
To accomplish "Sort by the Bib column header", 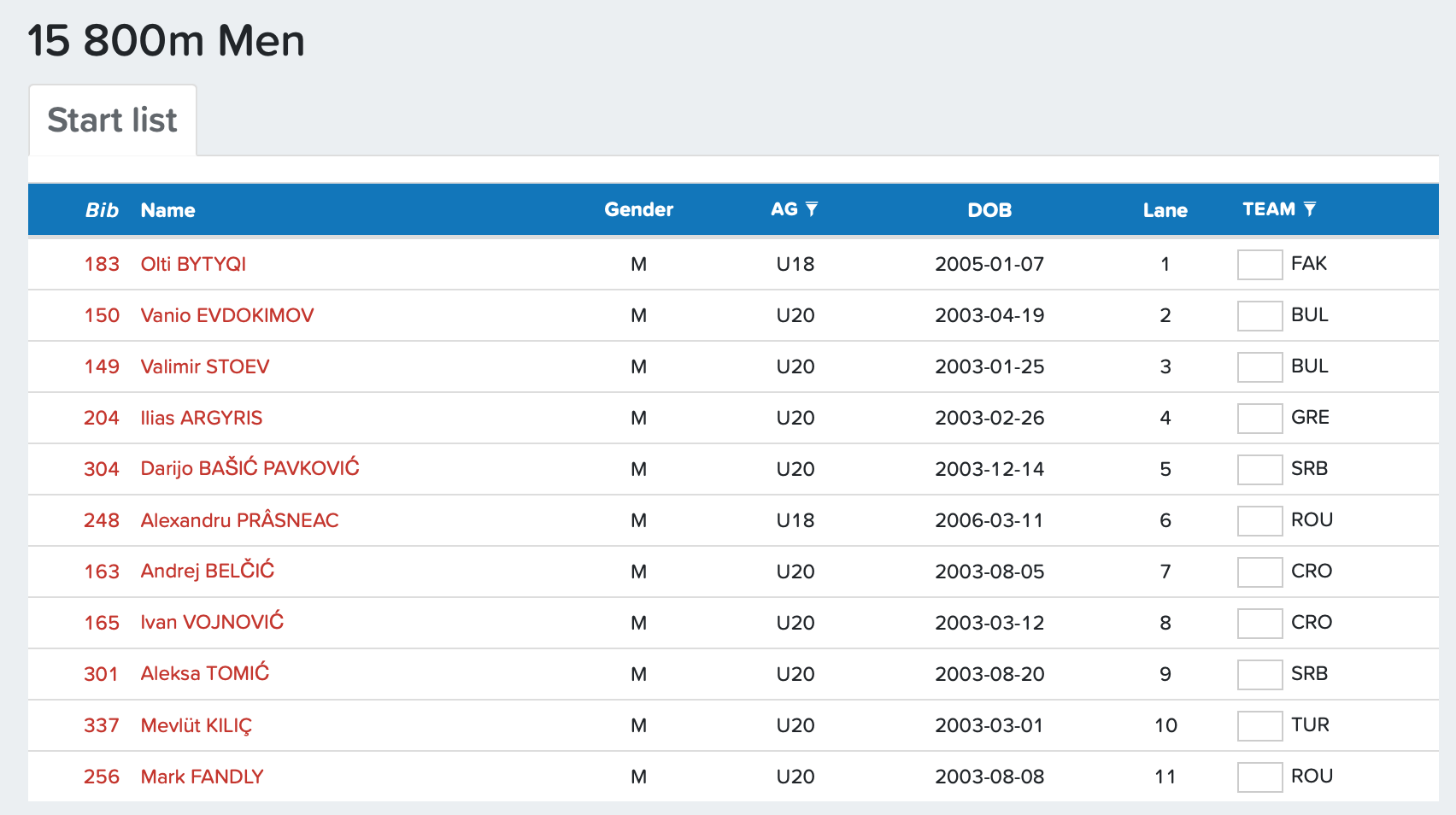I will 102,210.
